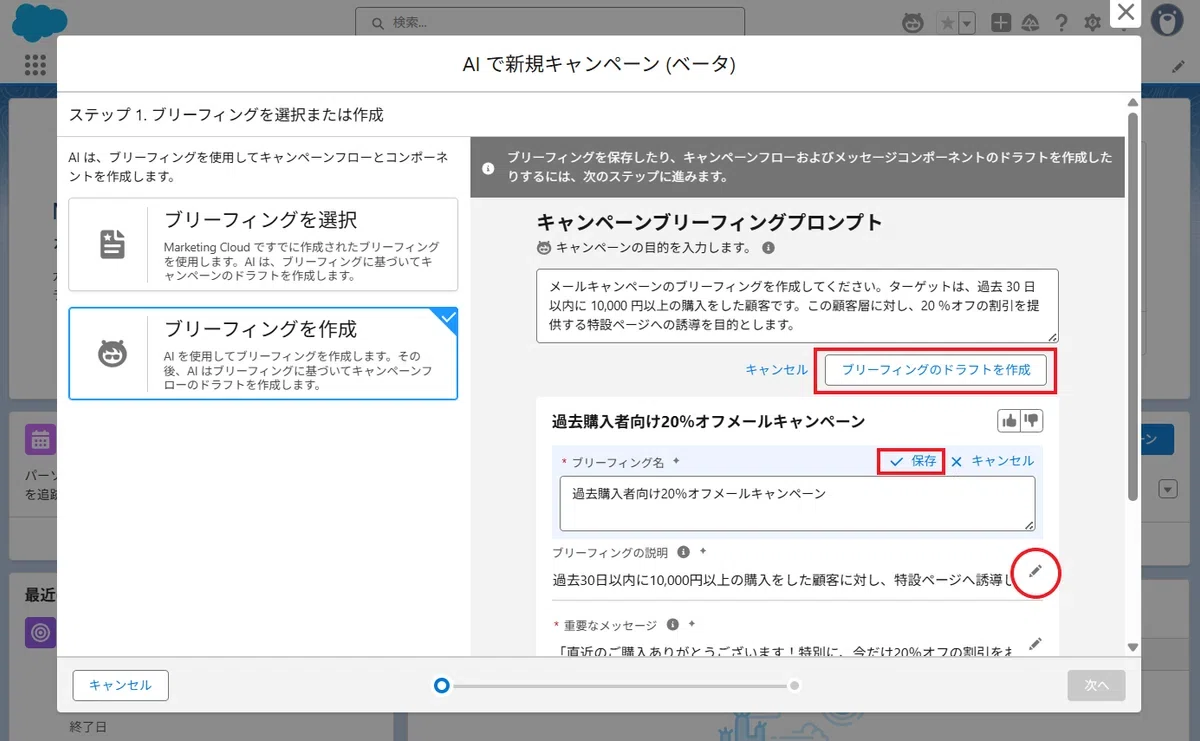Click into the campaign prompt text area
1200x741 pixels.
point(797,306)
